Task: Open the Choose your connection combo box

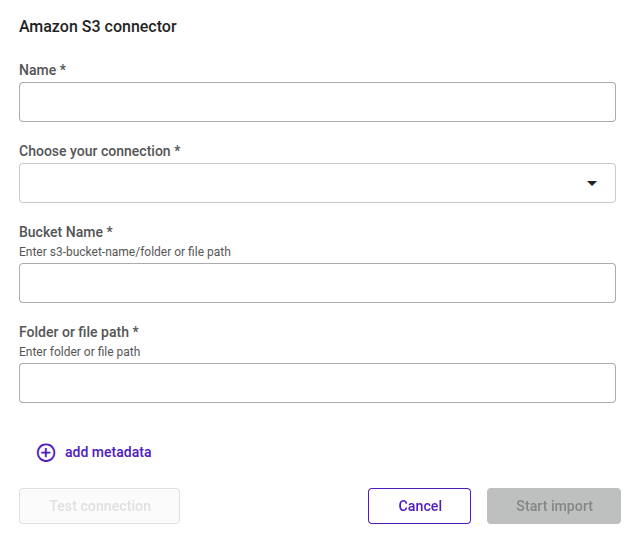Action: pos(300,183)
